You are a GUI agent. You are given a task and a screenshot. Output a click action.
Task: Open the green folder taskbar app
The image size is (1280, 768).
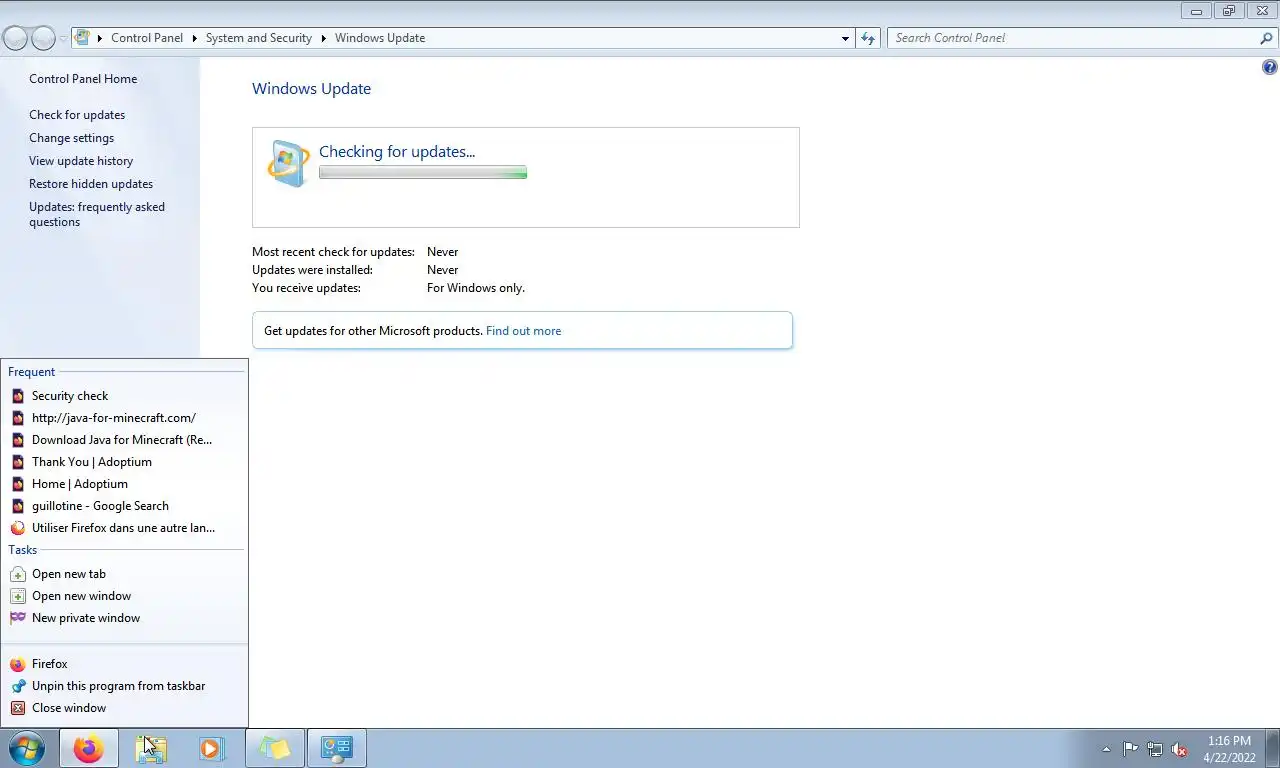coord(274,748)
